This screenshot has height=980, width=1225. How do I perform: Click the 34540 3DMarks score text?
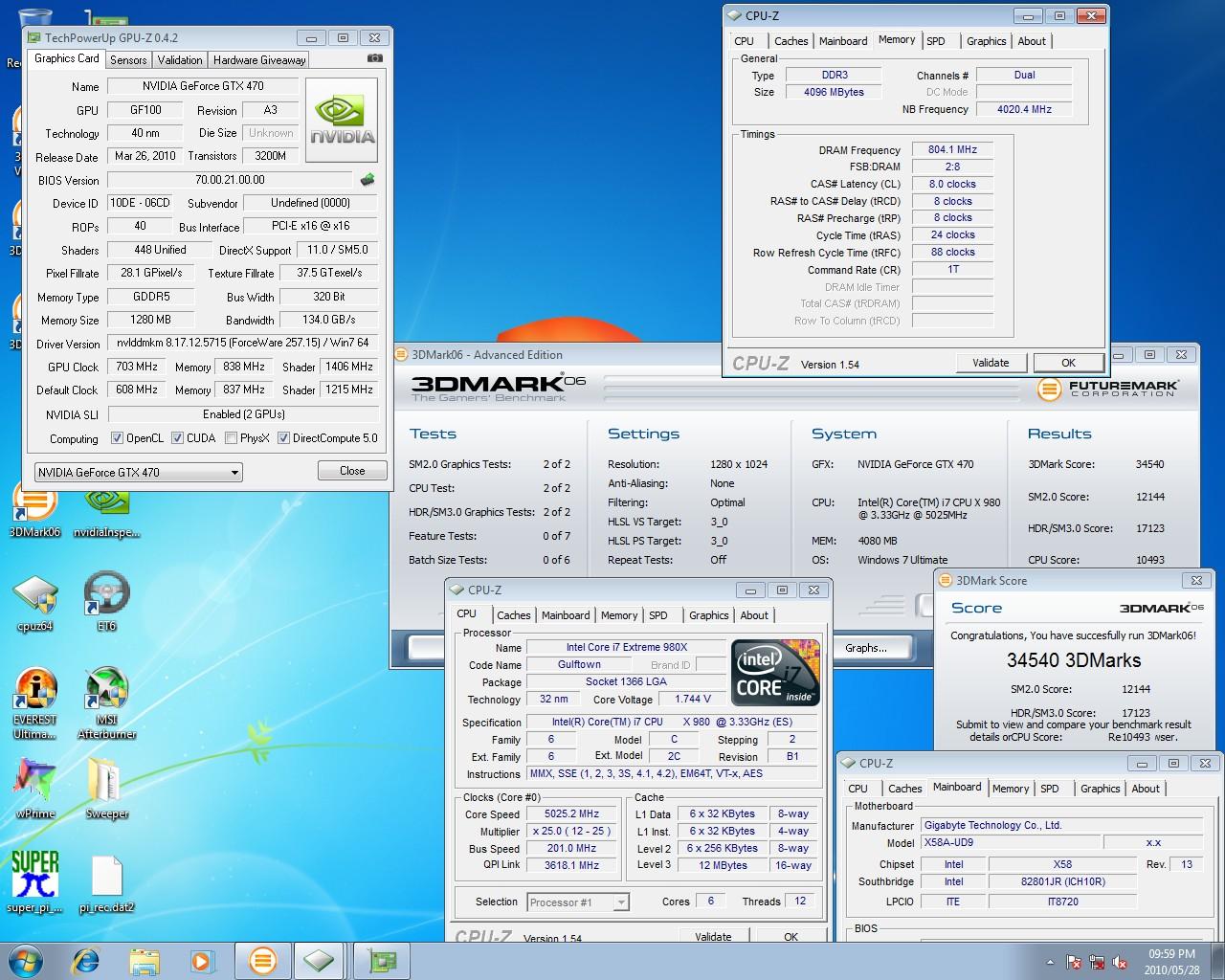(x=1074, y=660)
